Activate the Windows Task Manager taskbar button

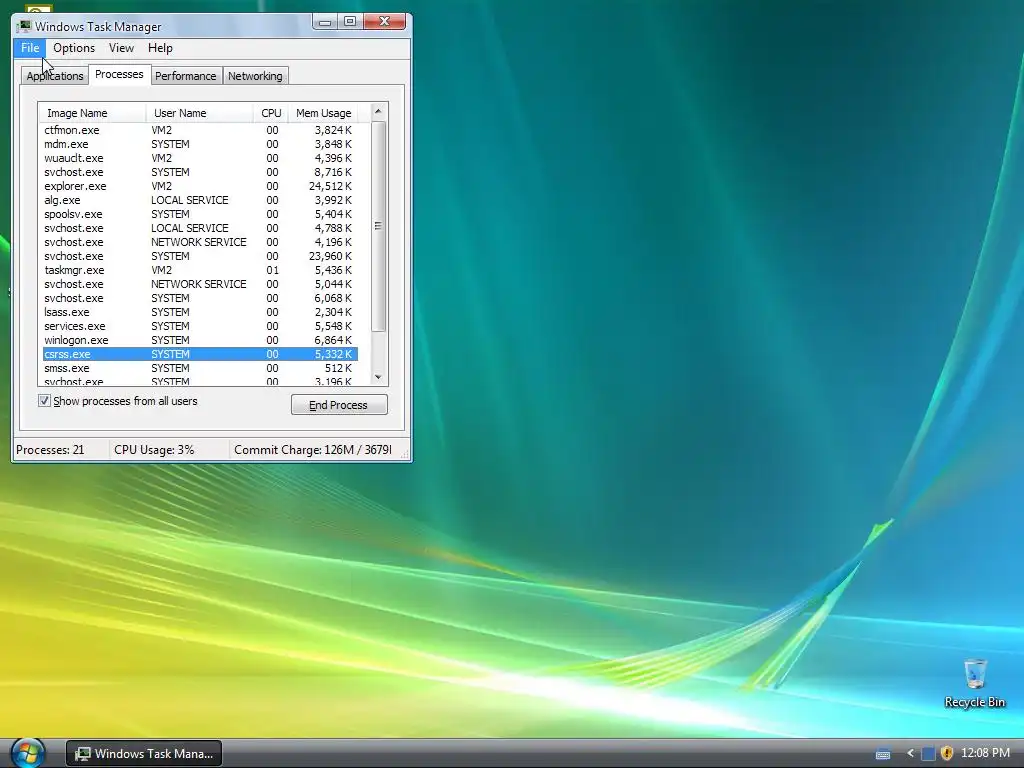coord(144,753)
